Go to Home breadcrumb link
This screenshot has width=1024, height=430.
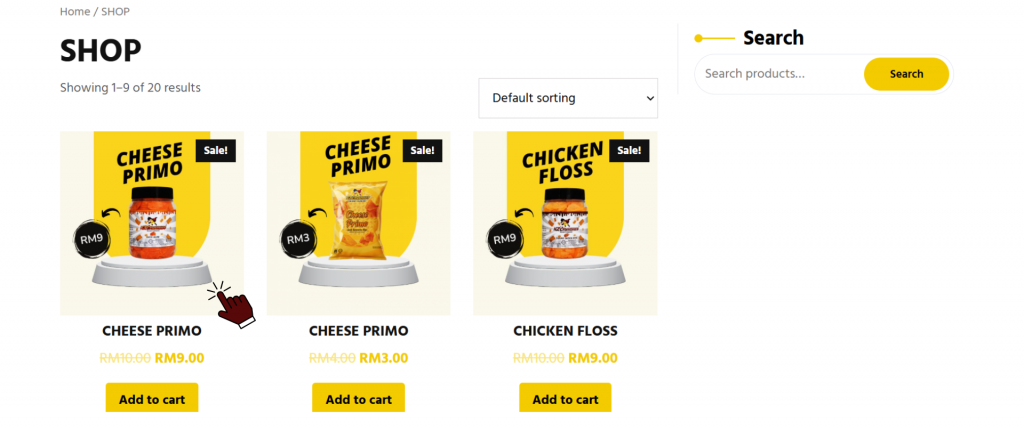tap(74, 12)
